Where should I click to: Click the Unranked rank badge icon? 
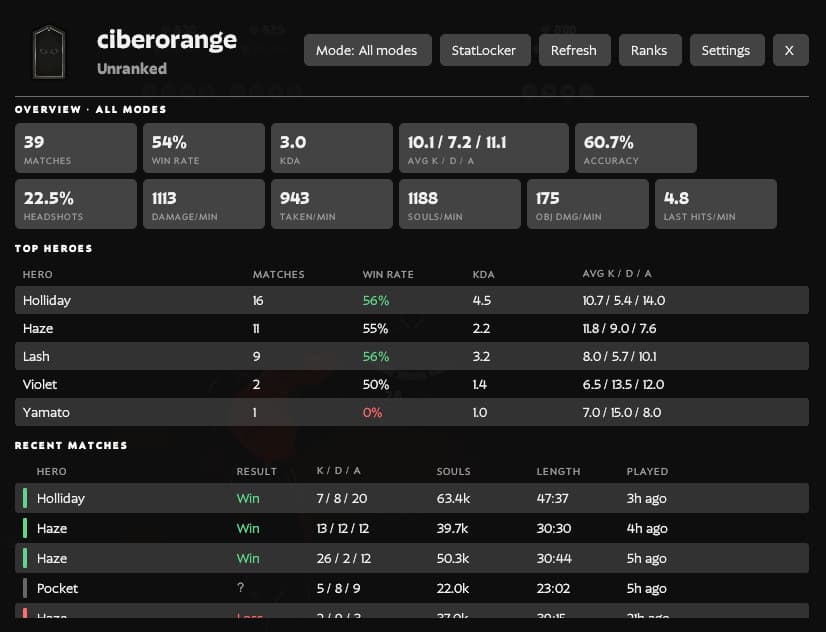pyautogui.click(x=49, y=52)
